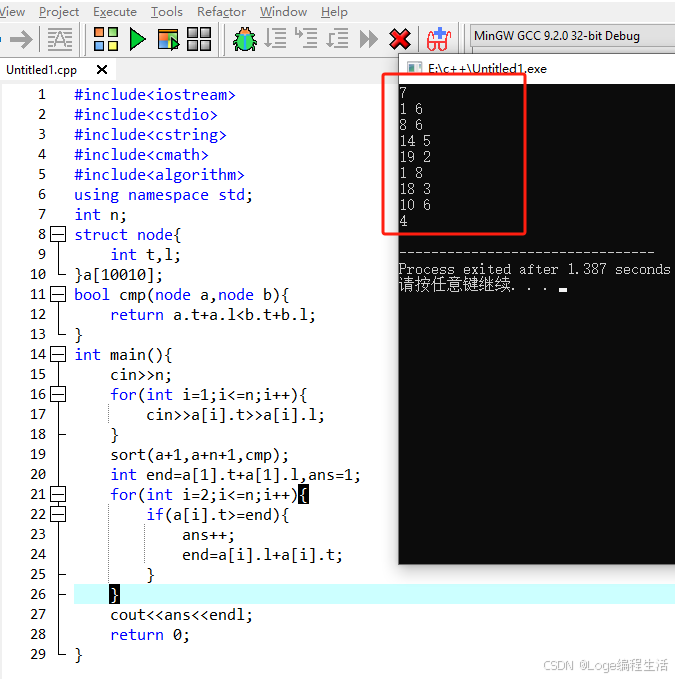675x679 pixels.
Task: Click the Step Out debug icon
Action: click(x=337, y=39)
